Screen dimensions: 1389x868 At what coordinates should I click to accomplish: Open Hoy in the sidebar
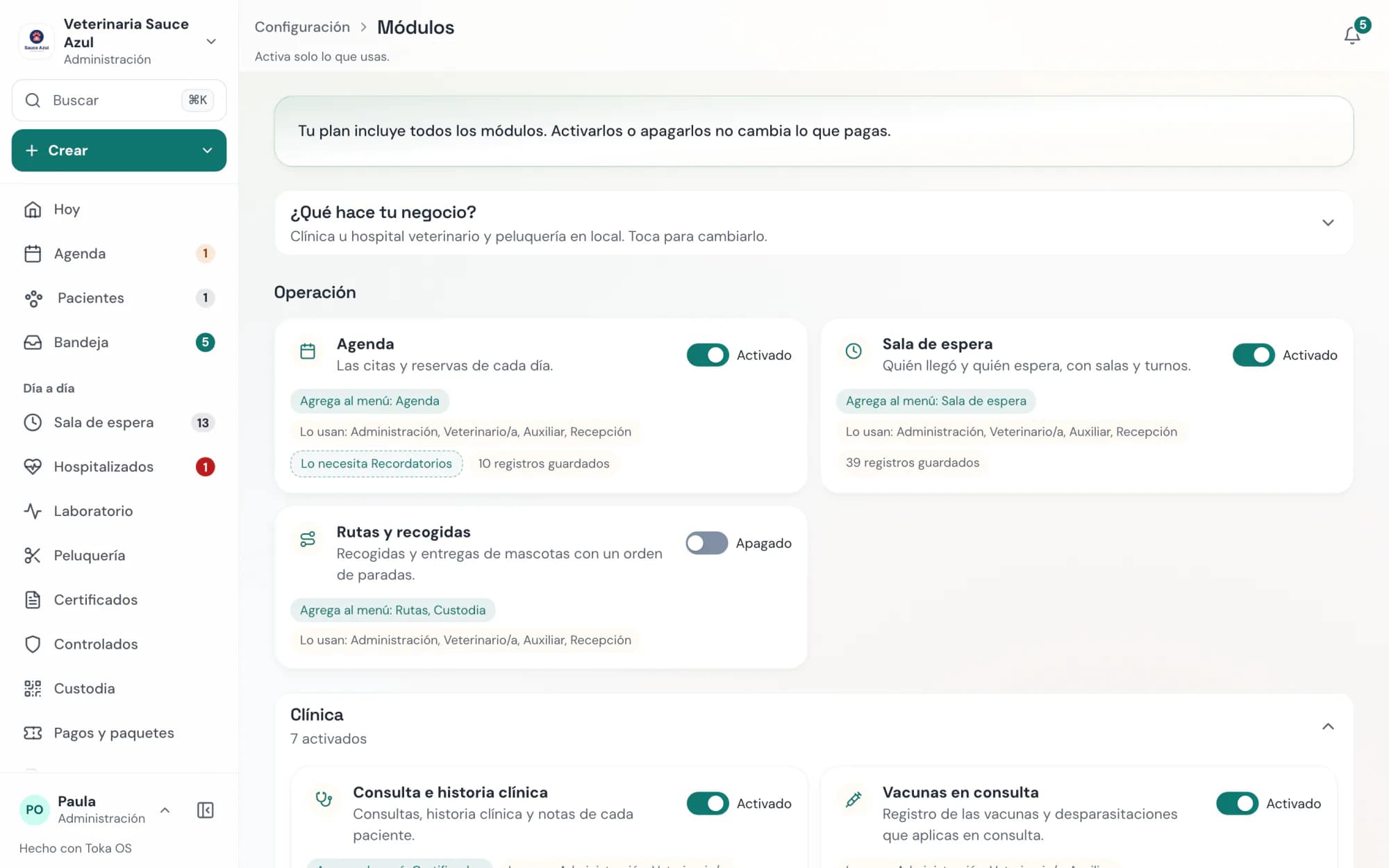pos(119,209)
